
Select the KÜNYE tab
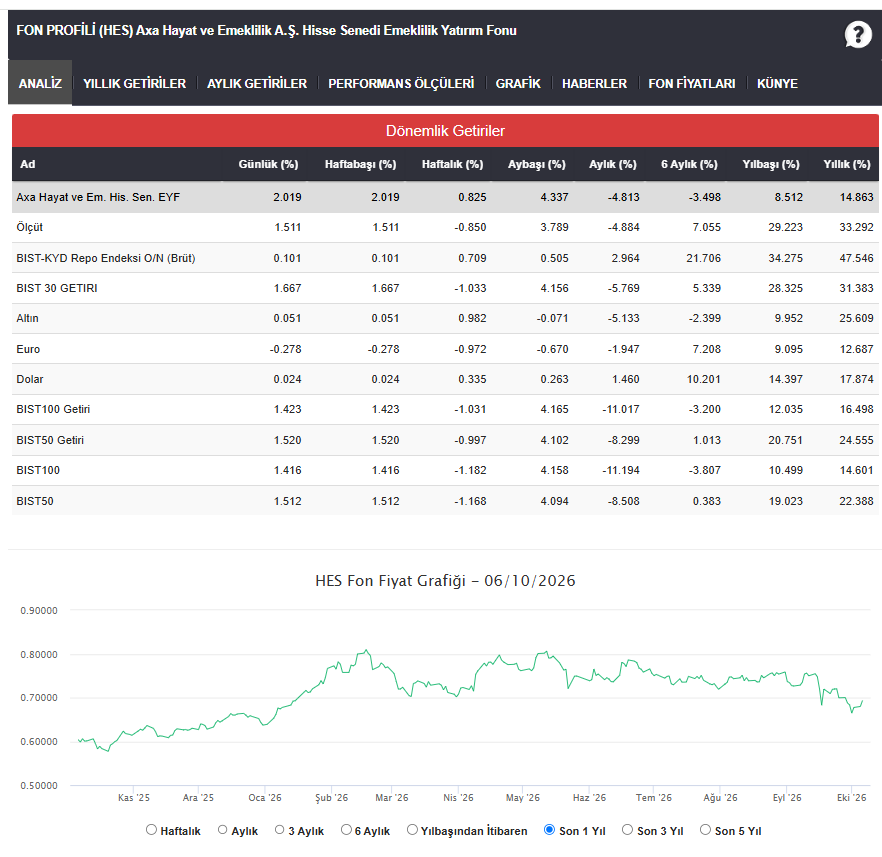point(777,83)
